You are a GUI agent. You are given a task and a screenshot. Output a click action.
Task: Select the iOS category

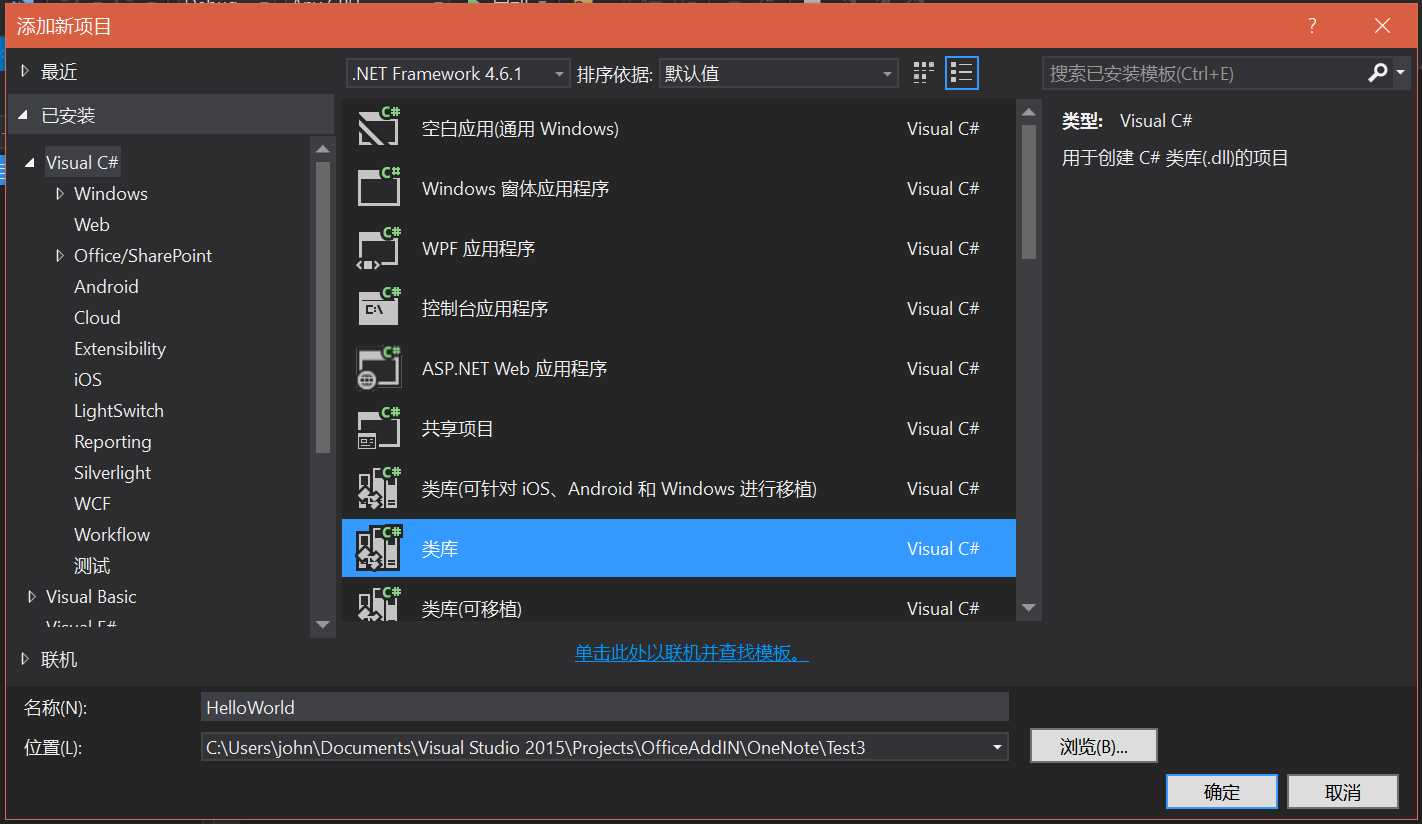pyautogui.click(x=88, y=380)
